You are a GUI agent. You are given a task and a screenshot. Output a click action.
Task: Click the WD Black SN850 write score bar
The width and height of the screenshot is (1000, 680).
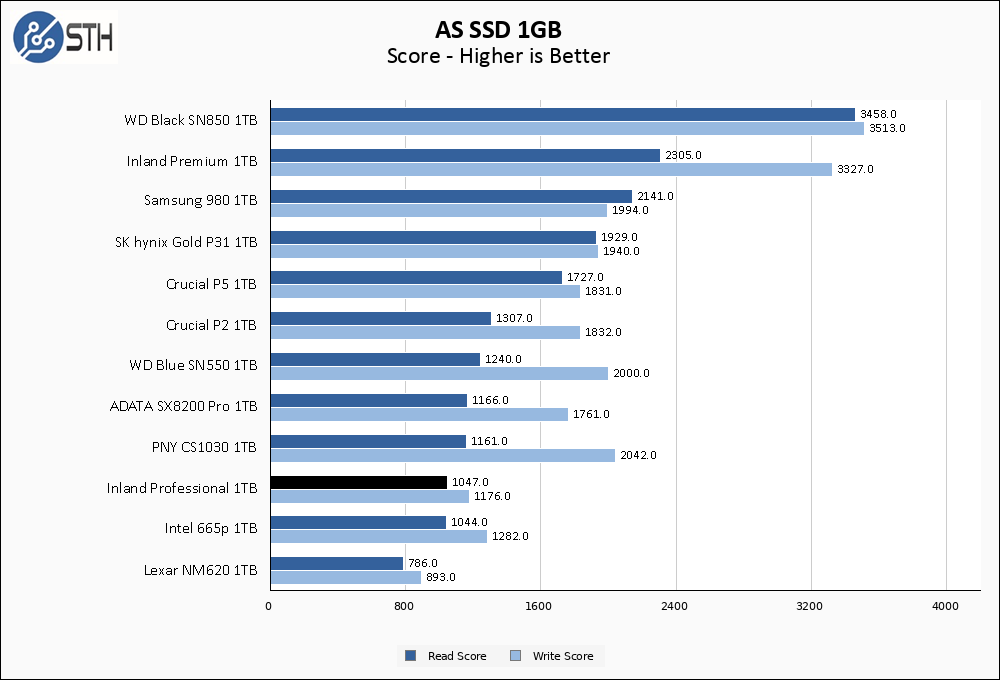point(568,128)
